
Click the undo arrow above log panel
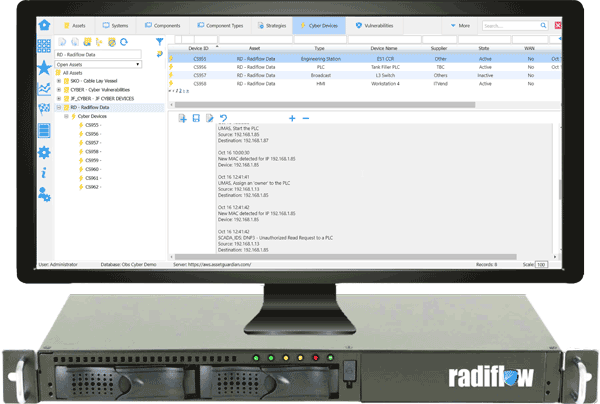(223, 118)
